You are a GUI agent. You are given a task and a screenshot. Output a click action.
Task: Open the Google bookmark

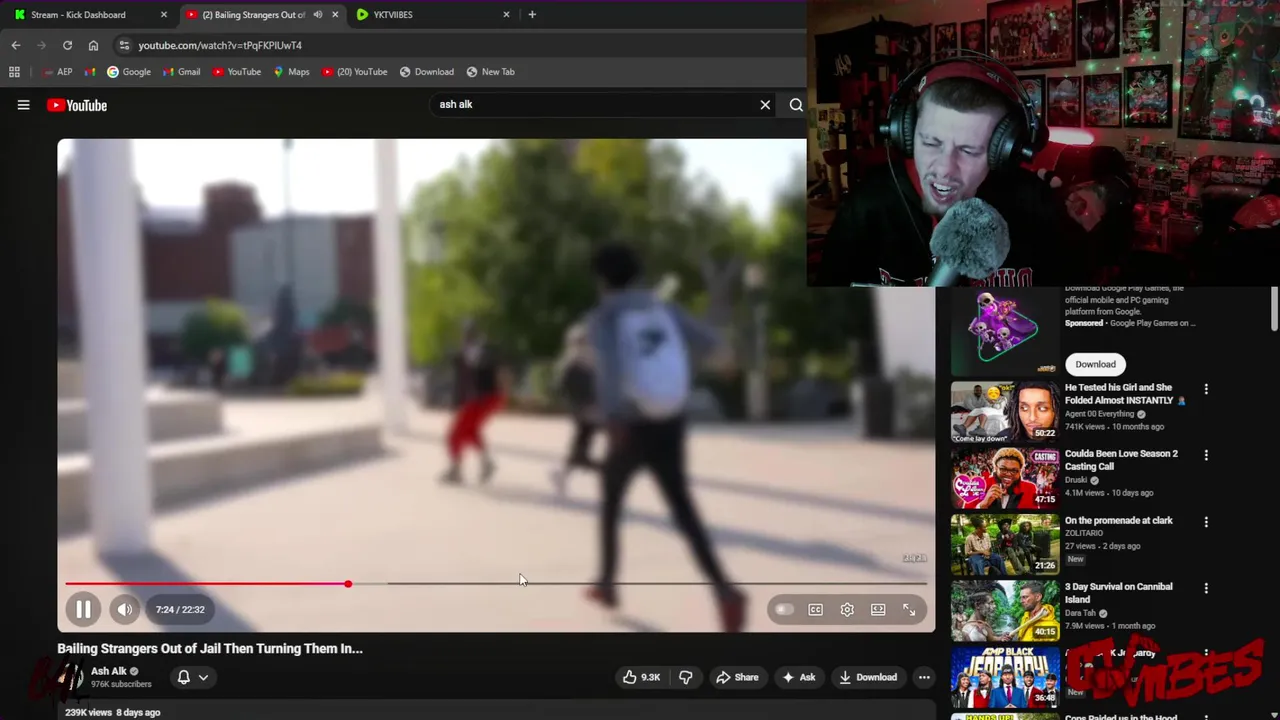[129, 72]
